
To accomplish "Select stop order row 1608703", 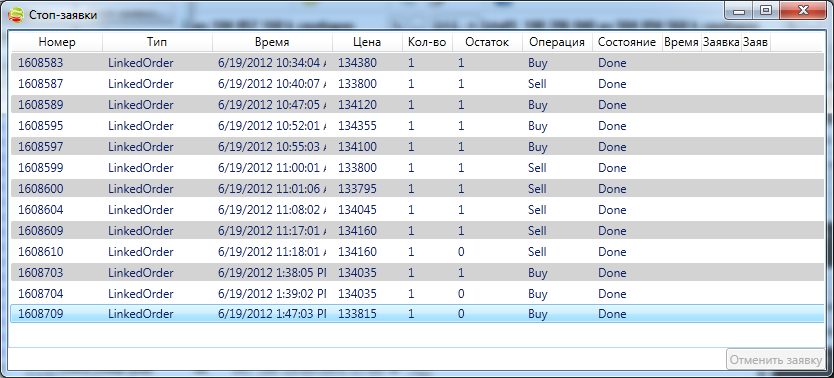I will tap(418, 273).
